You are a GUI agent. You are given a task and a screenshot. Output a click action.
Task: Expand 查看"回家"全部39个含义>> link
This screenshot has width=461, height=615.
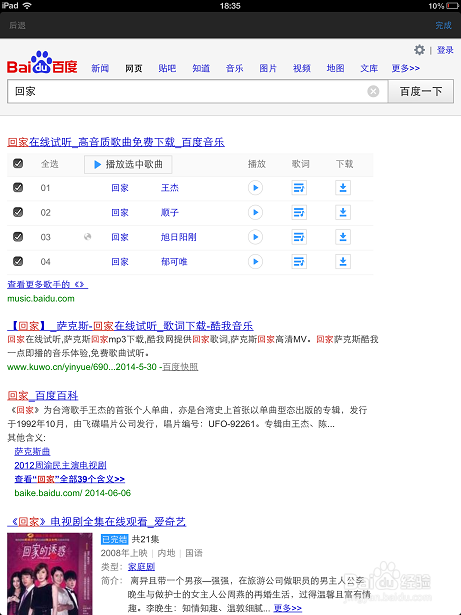pyautogui.click(x=69, y=479)
